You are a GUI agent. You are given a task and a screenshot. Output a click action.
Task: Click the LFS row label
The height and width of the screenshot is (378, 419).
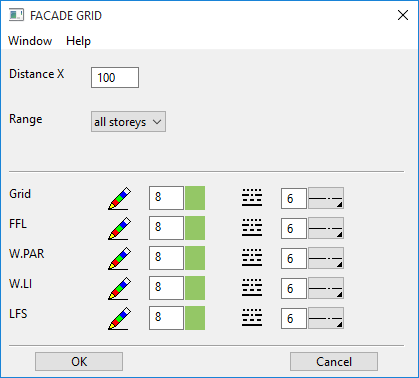click(x=18, y=314)
